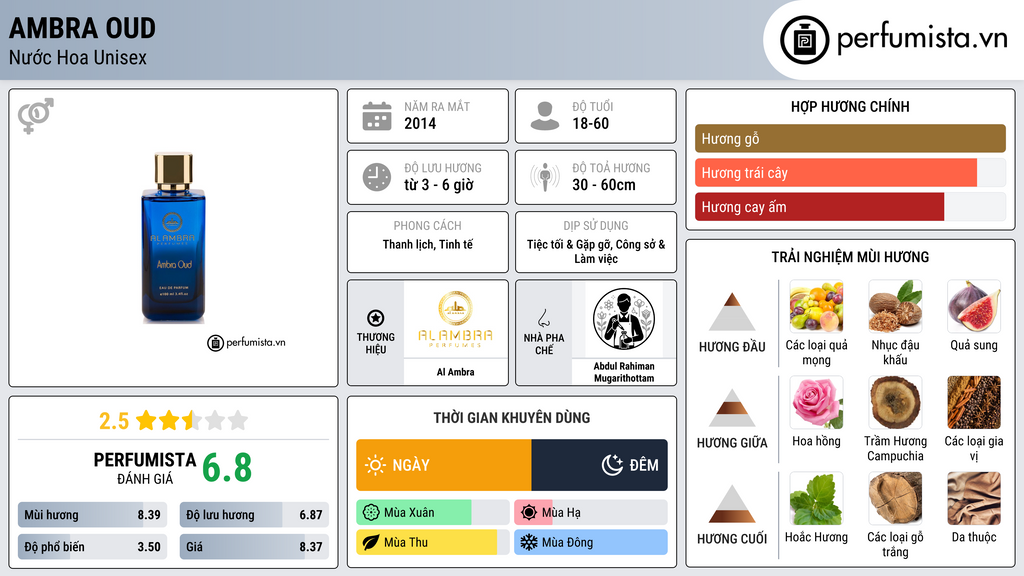The image size is (1024, 576).
Task: Select the Đêm nighttime bar
Action: (600, 465)
